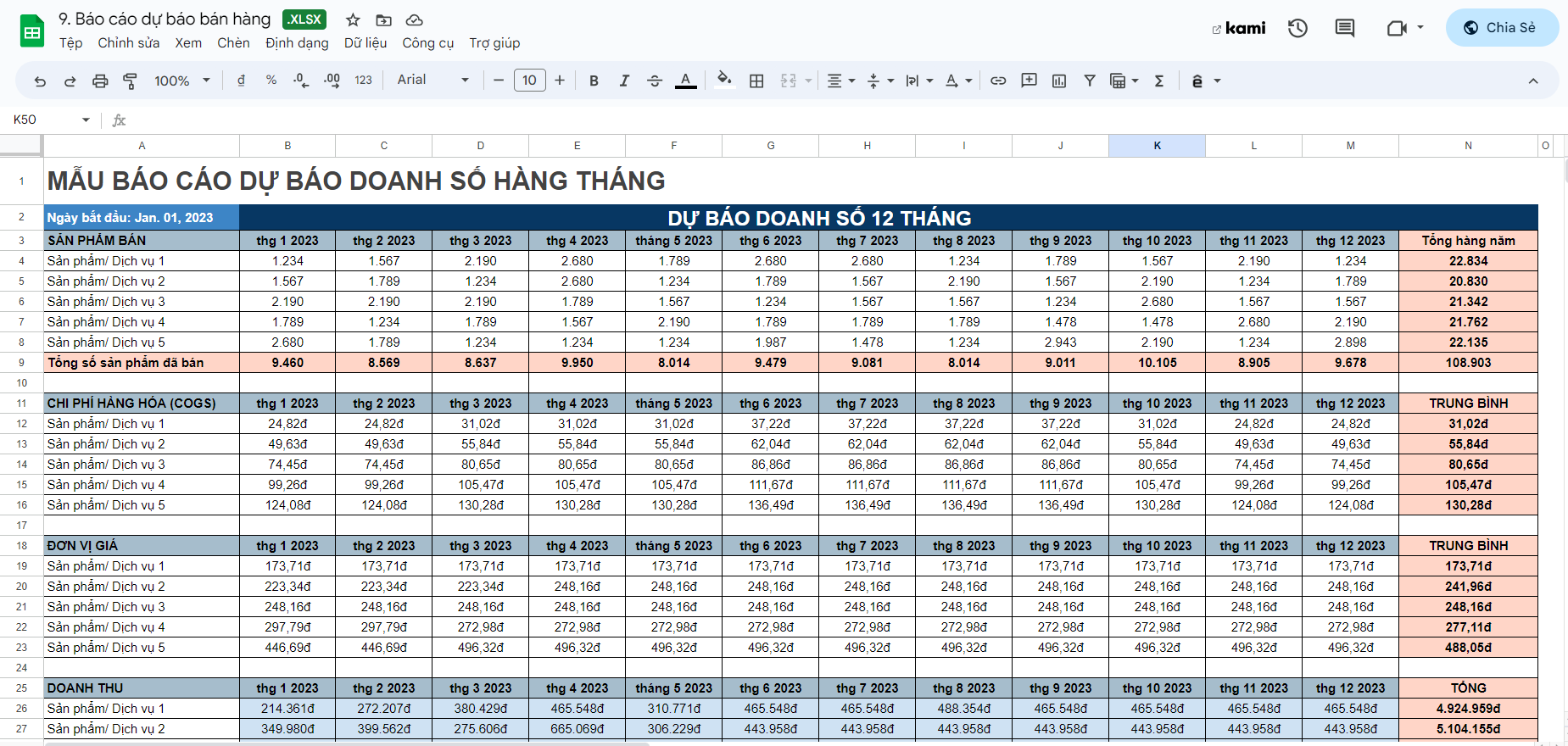Screen dimensions: 1568x746
Task: Increase font size with plus button
Action: click(560, 81)
